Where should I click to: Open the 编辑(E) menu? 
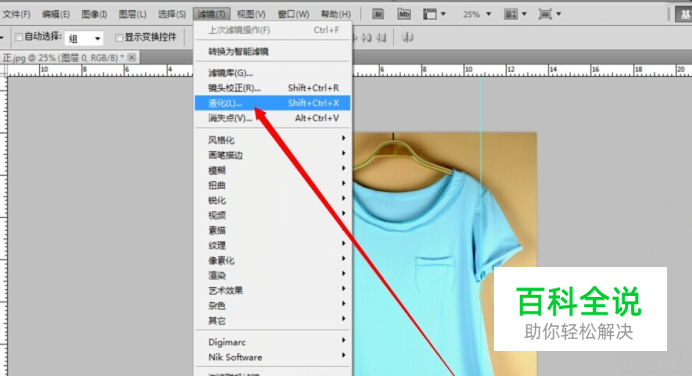point(56,14)
